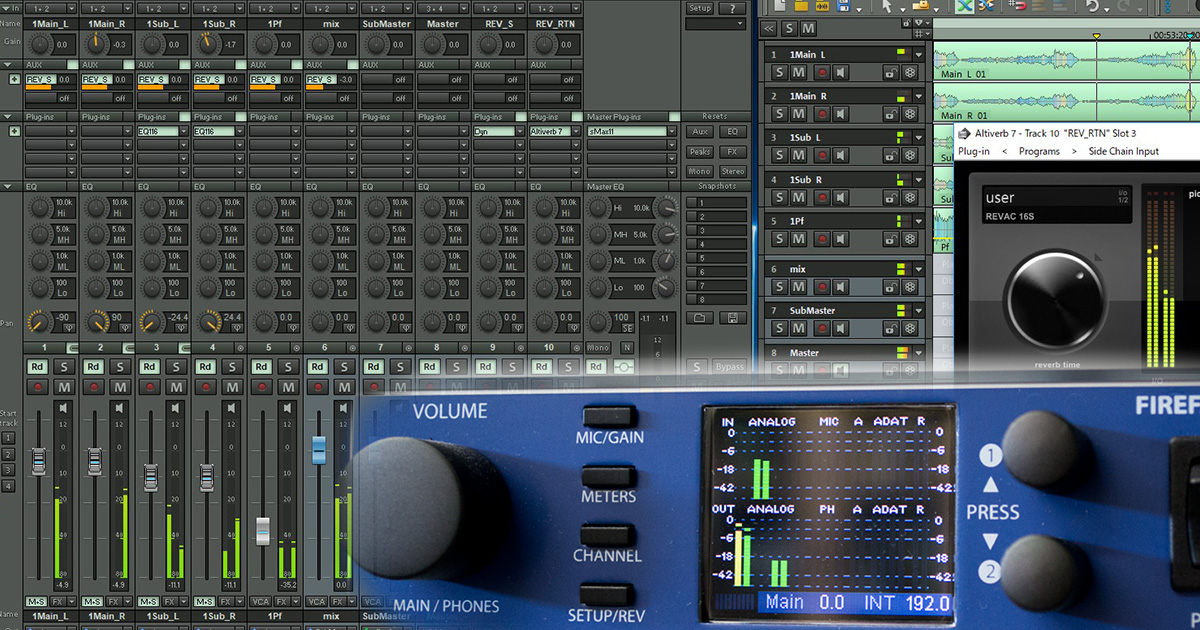This screenshot has height=630, width=1200.
Task: Click the Aux reset button
Action: point(700,131)
